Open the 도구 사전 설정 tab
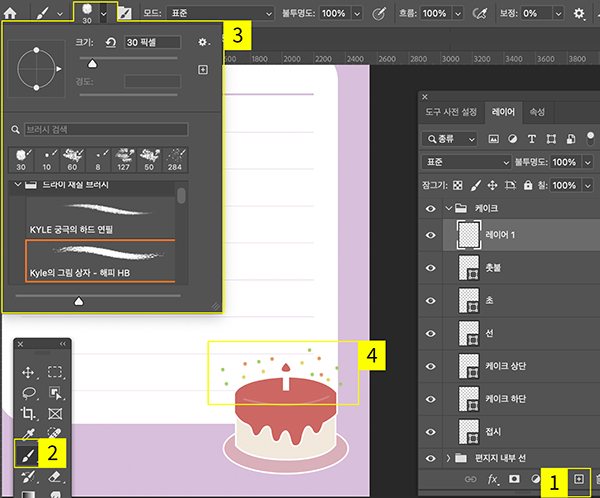600x498 pixels. click(x=451, y=112)
